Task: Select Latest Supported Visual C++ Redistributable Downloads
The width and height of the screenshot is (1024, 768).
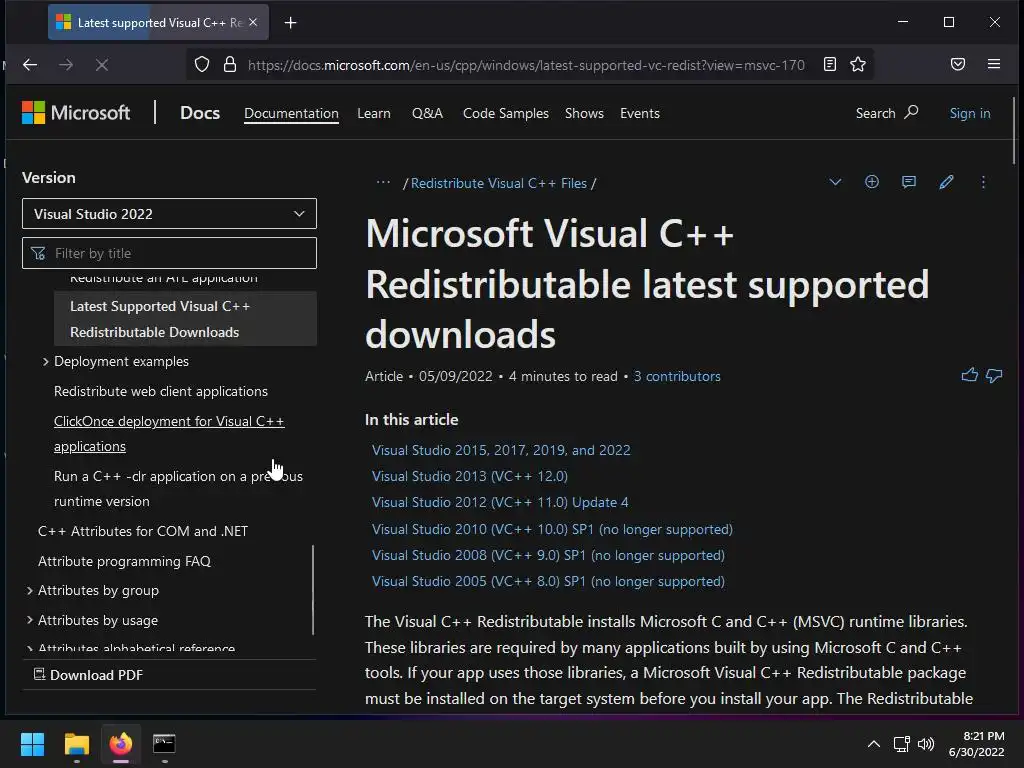Action: coord(185,319)
